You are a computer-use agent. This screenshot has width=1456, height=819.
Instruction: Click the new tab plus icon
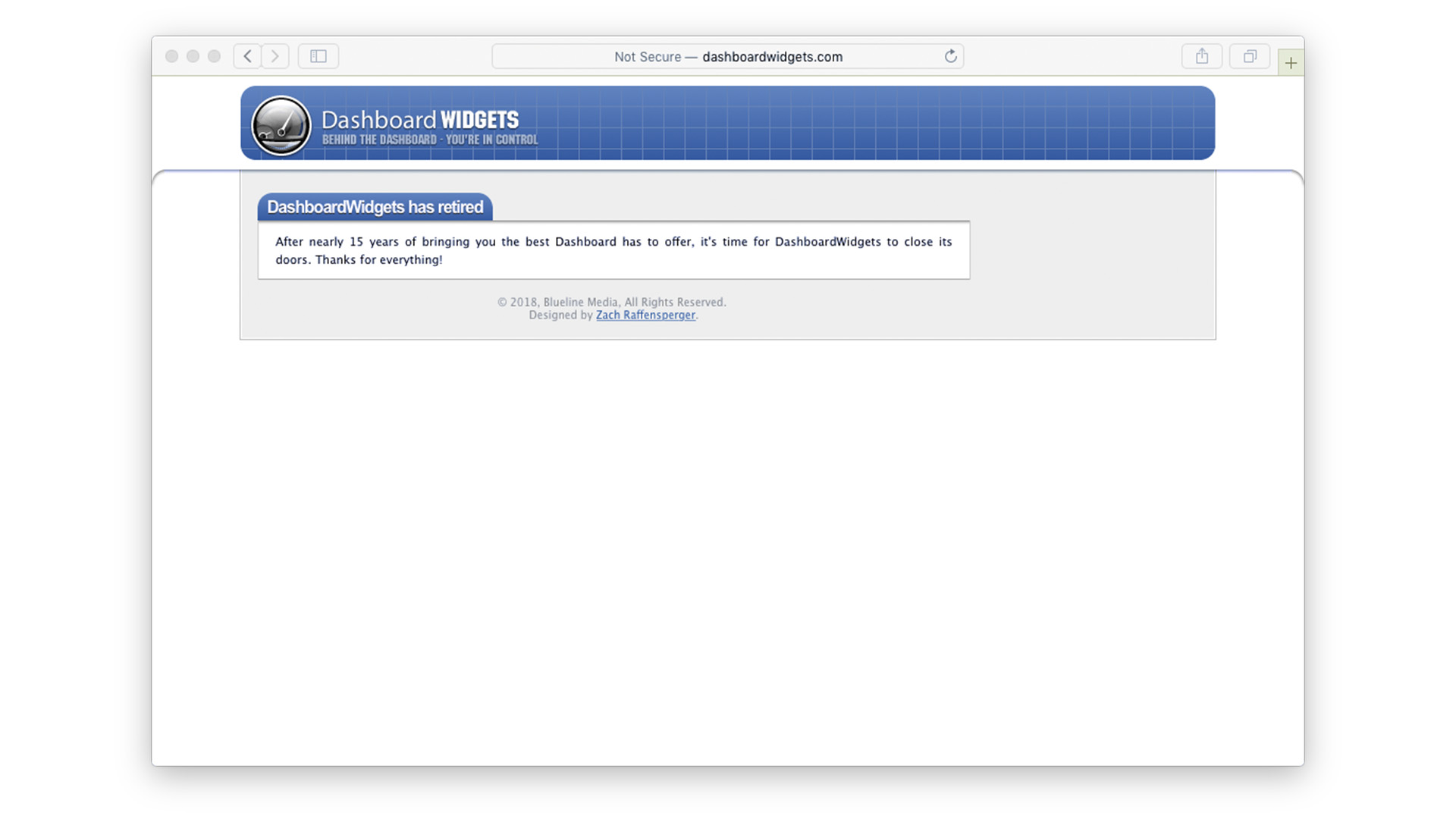click(1290, 62)
